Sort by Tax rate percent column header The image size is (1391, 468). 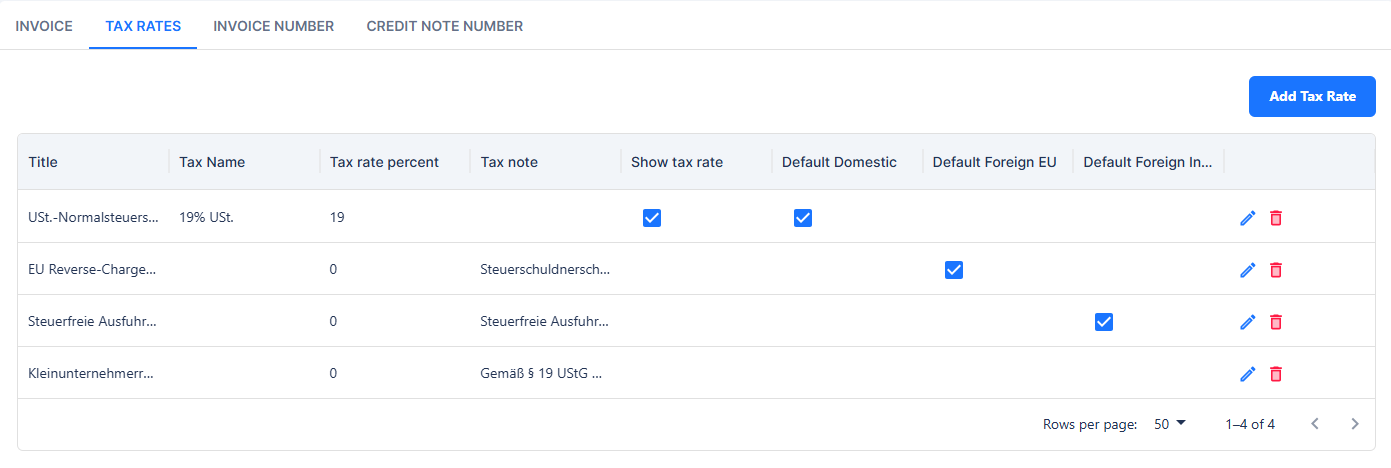pyautogui.click(x=384, y=162)
